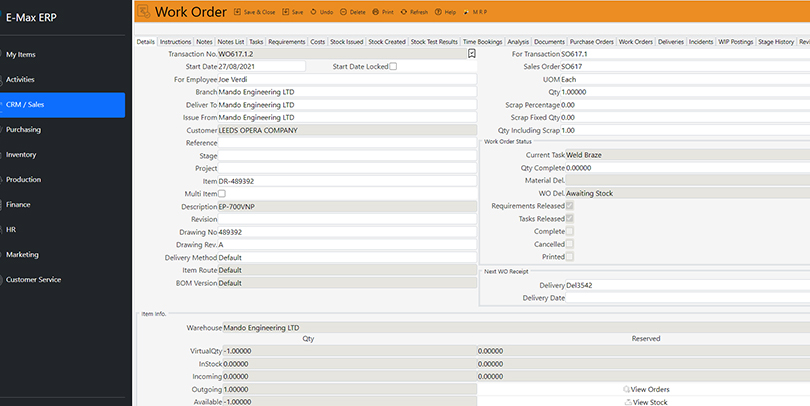Go to Inventory in the sidebar
The height and width of the screenshot is (406, 810).
[21, 155]
